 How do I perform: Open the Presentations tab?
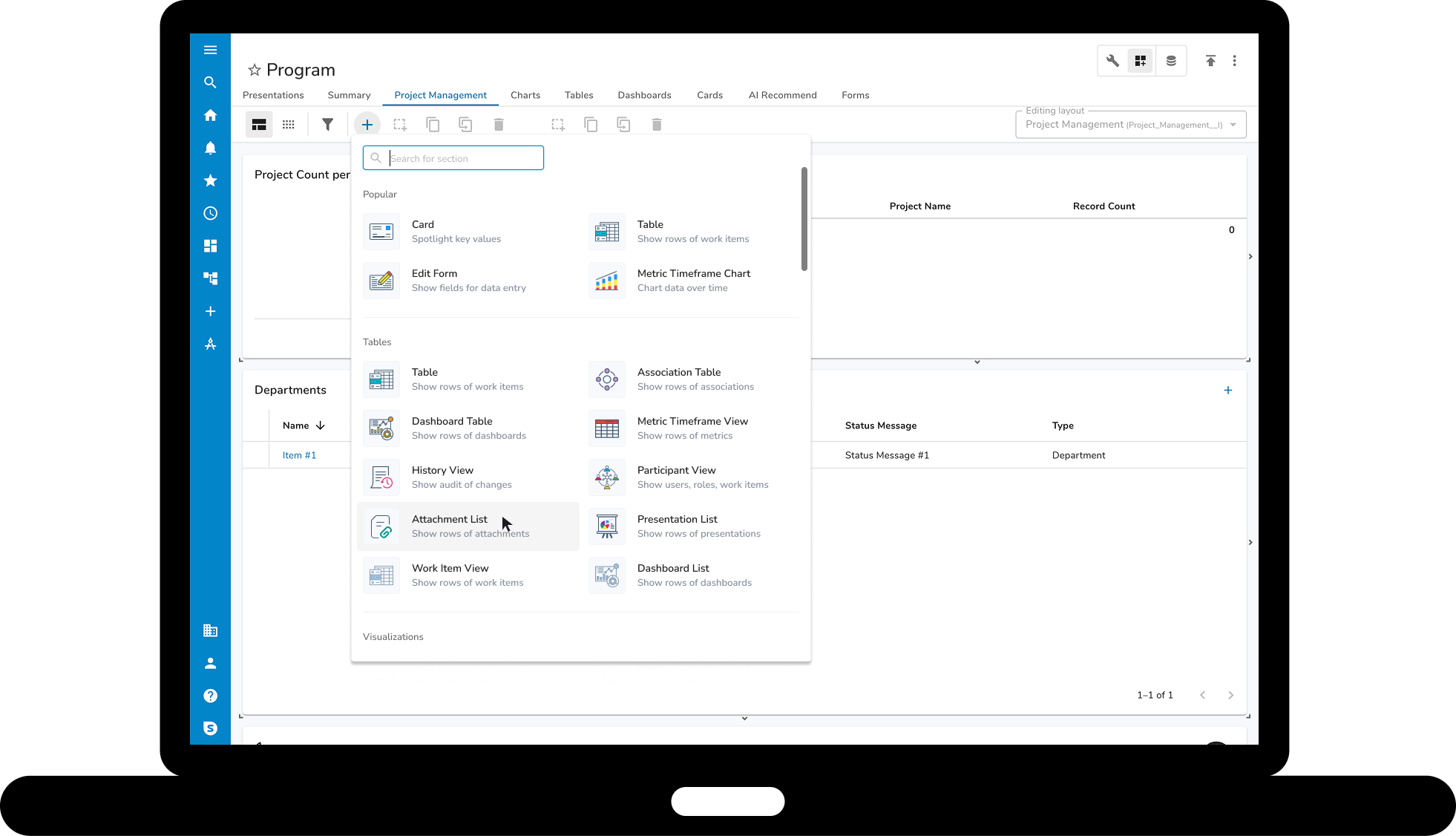(273, 95)
